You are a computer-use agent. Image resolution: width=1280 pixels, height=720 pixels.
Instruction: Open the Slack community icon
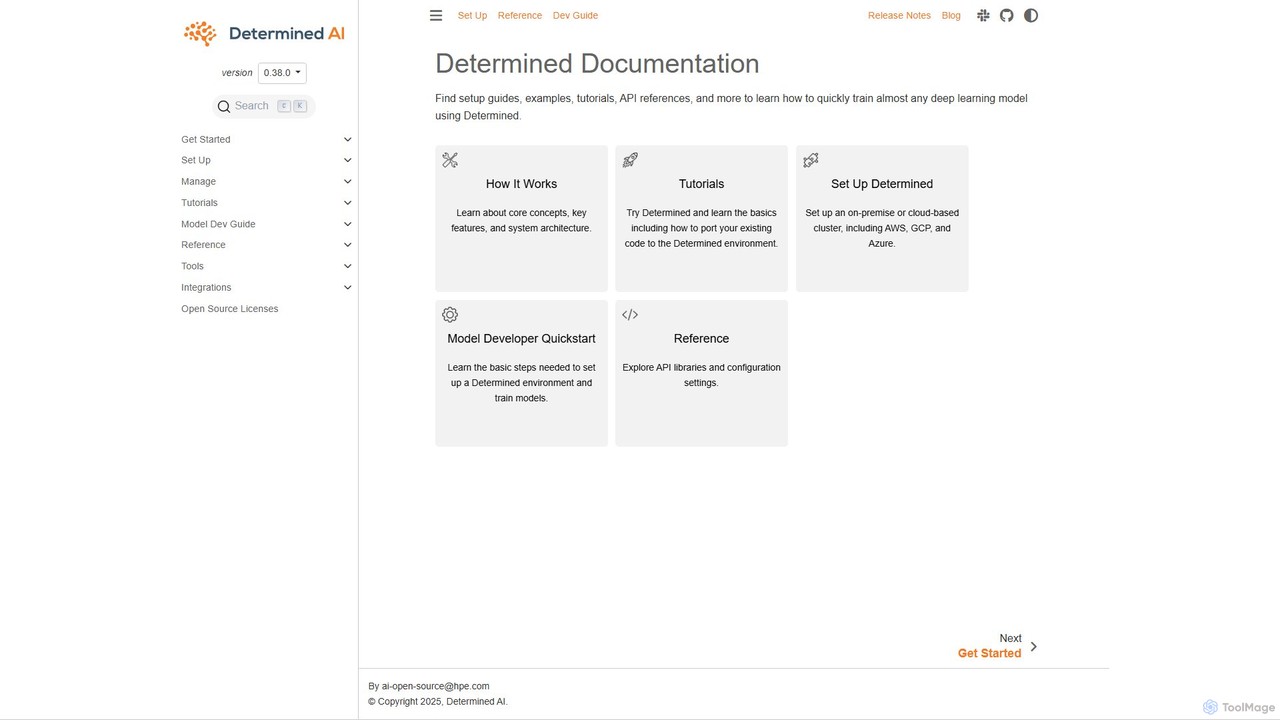coord(983,15)
